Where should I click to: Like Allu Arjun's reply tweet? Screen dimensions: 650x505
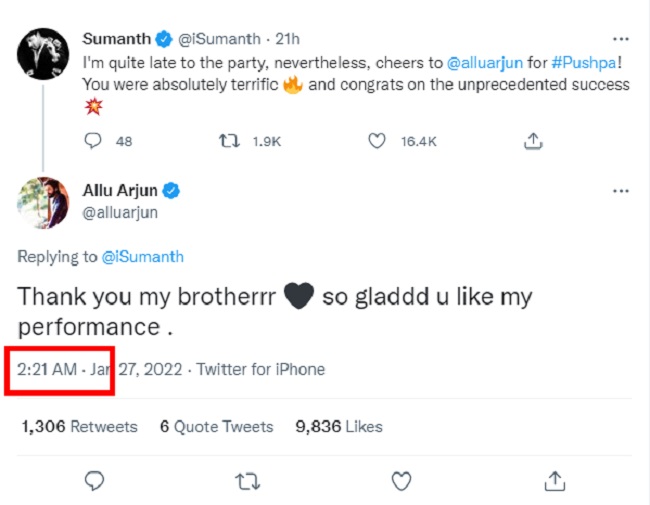[398, 481]
